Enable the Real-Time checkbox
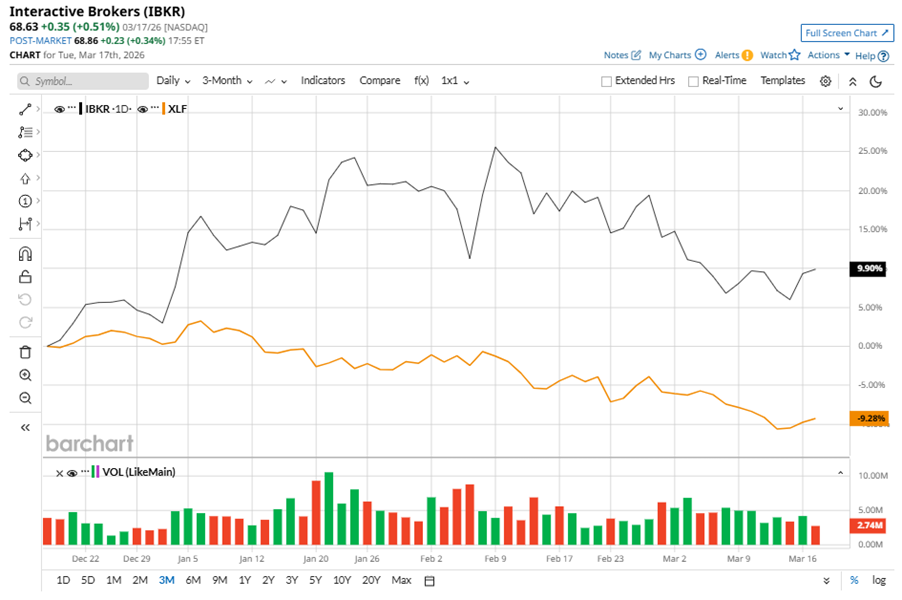Image resolution: width=902 pixels, height=600 pixels. [x=693, y=81]
